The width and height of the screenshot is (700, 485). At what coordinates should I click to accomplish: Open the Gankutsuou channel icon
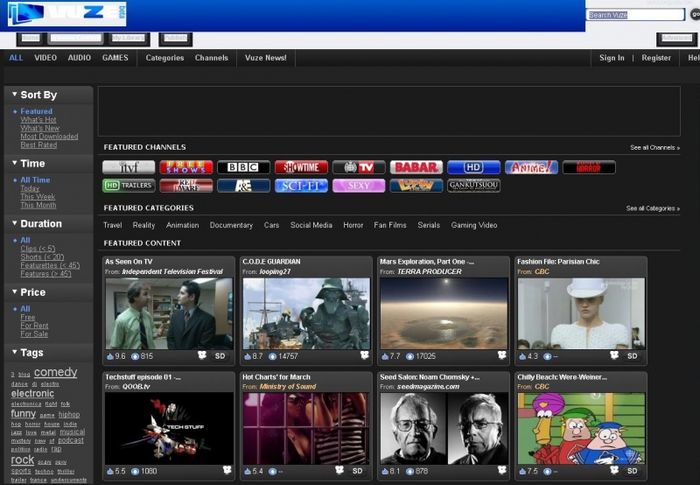click(474, 185)
